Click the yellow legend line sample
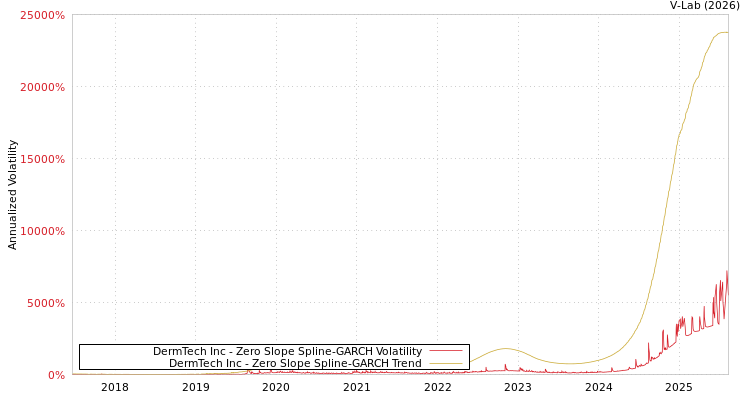The image size is (750, 400). click(446, 364)
